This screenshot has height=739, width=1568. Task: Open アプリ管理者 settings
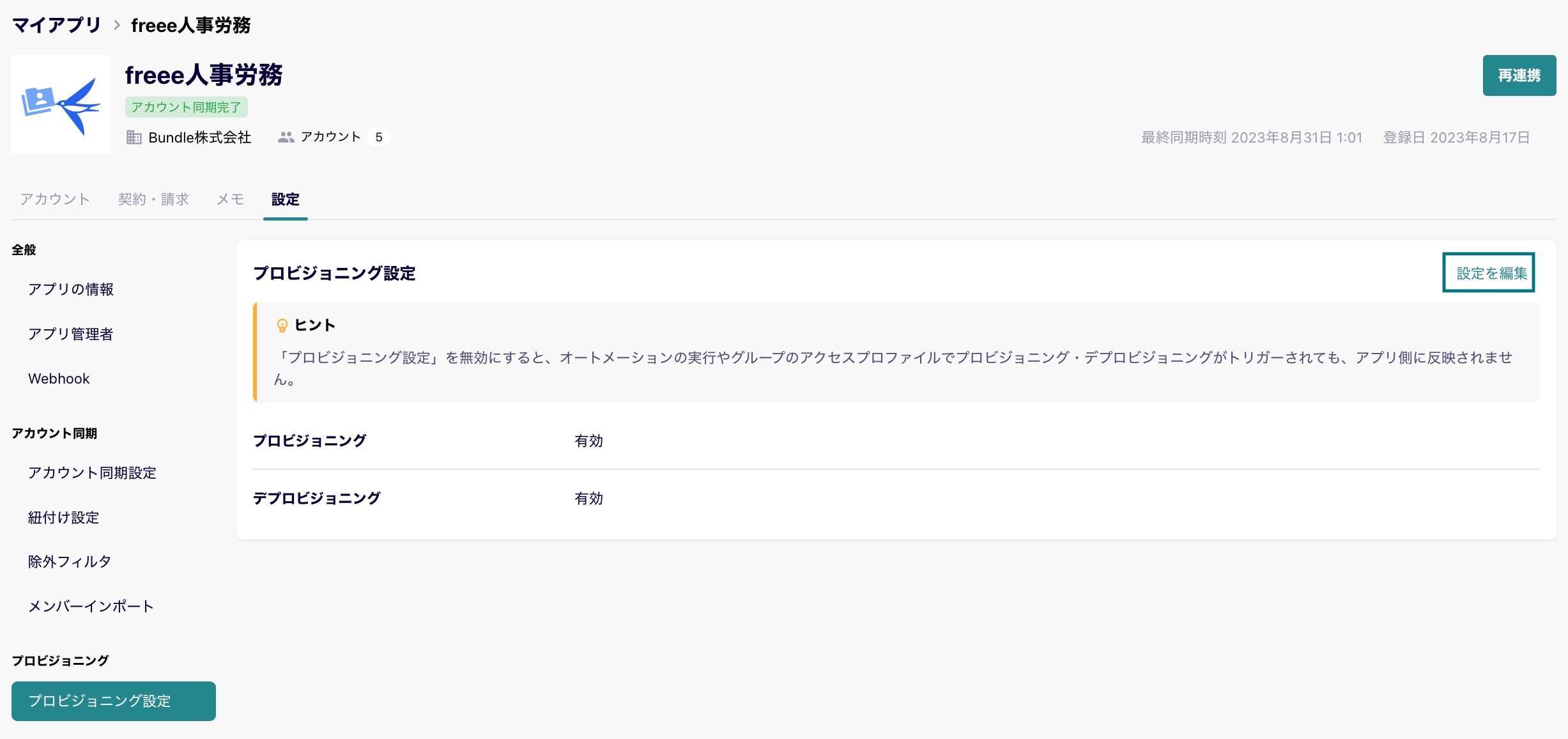[x=70, y=334]
